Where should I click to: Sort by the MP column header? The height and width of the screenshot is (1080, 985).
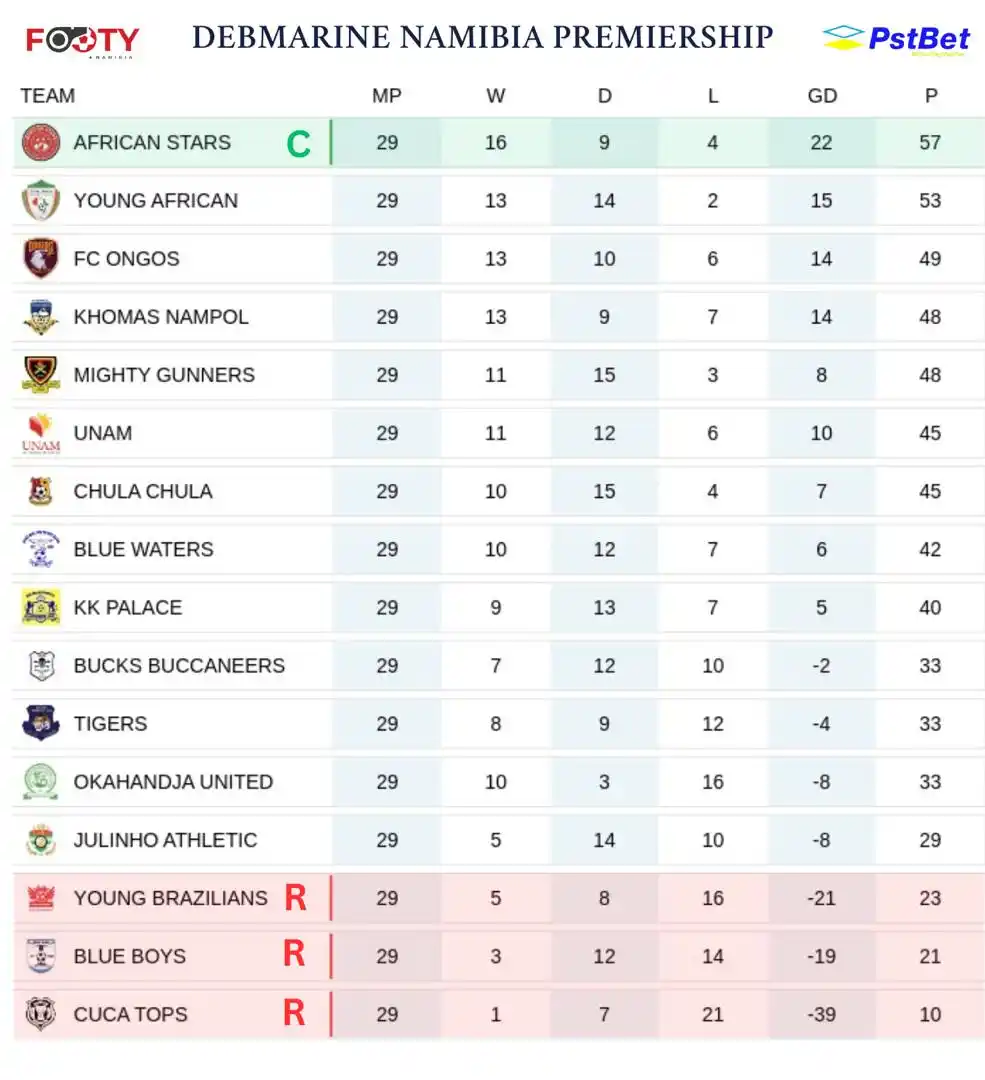[386, 96]
